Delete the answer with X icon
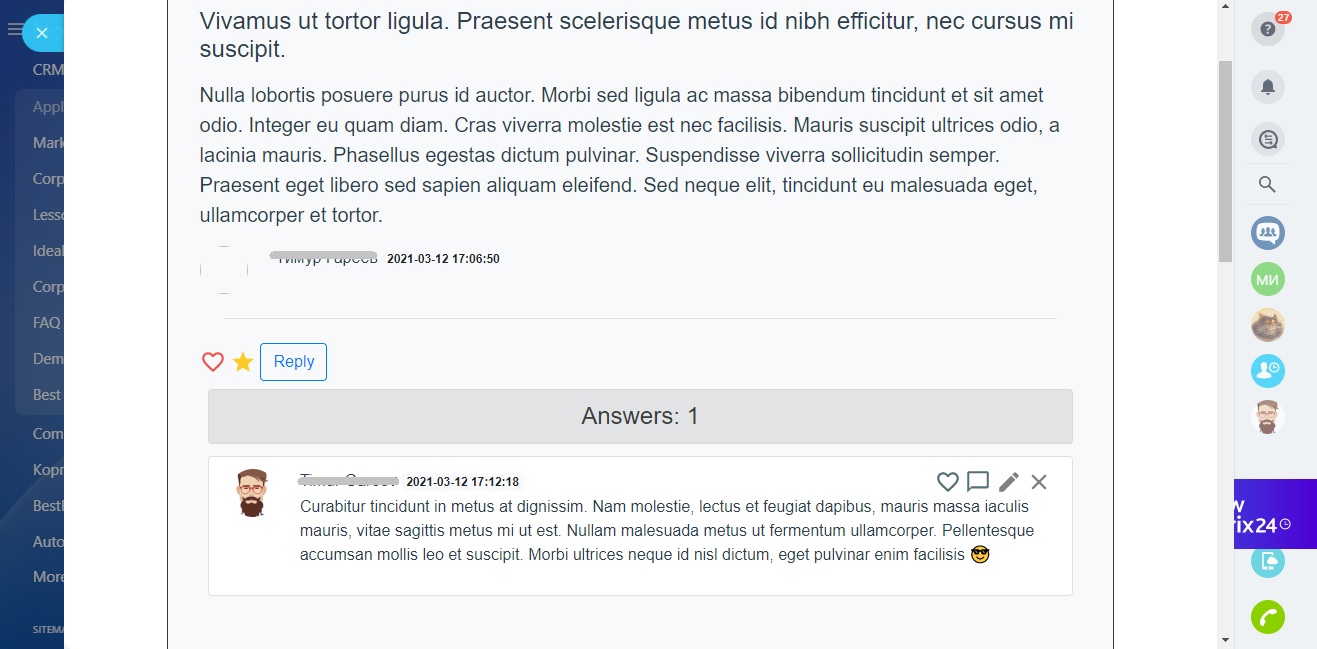The height and width of the screenshot is (649, 1317). [x=1039, y=482]
